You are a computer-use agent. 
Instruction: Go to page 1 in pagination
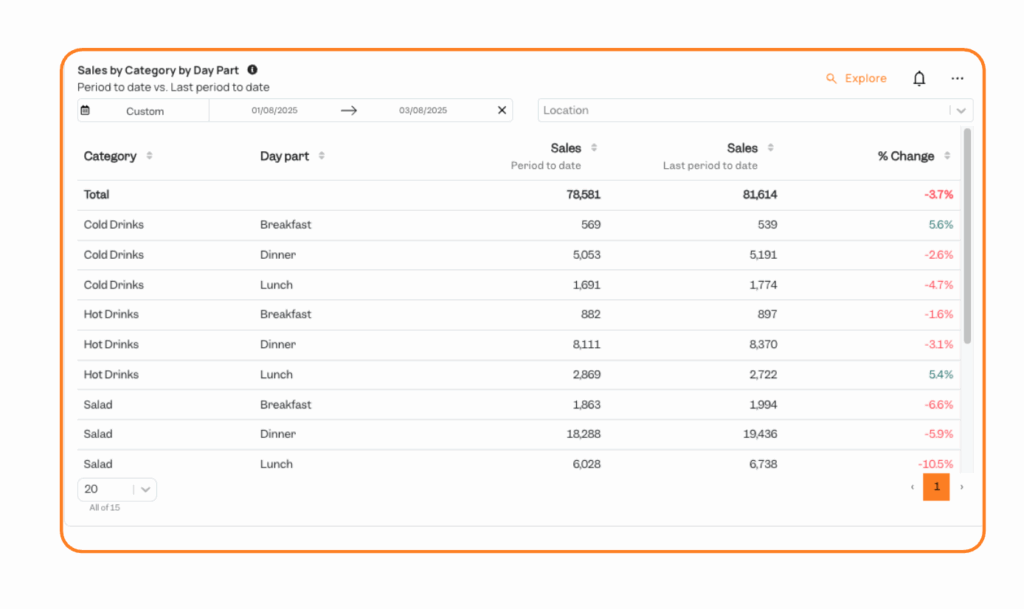tap(936, 487)
